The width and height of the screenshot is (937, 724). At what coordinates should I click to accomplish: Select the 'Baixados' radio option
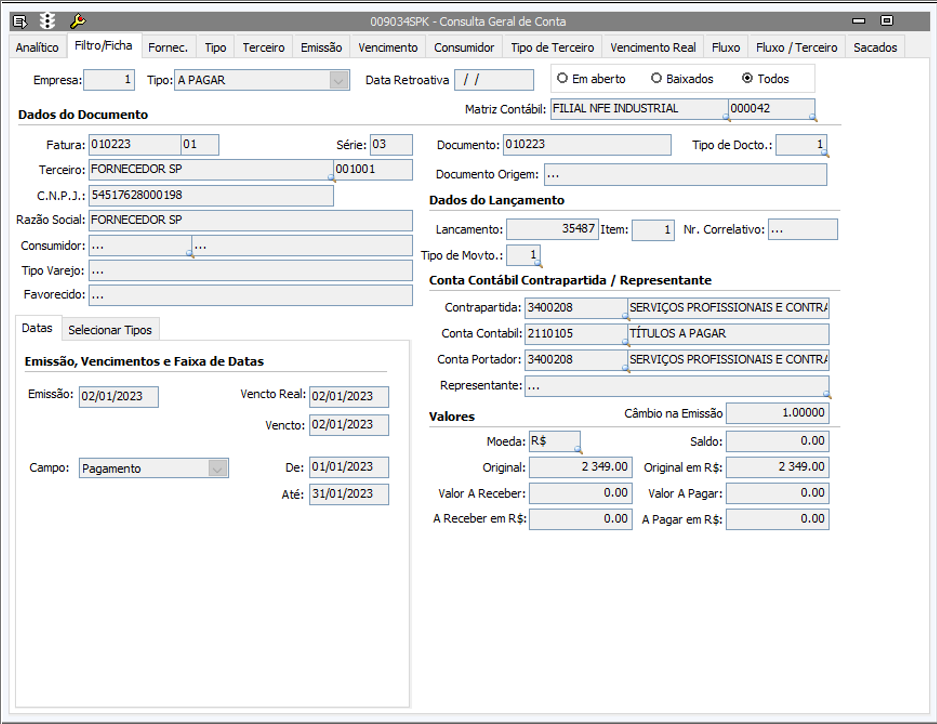click(x=656, y=78)
